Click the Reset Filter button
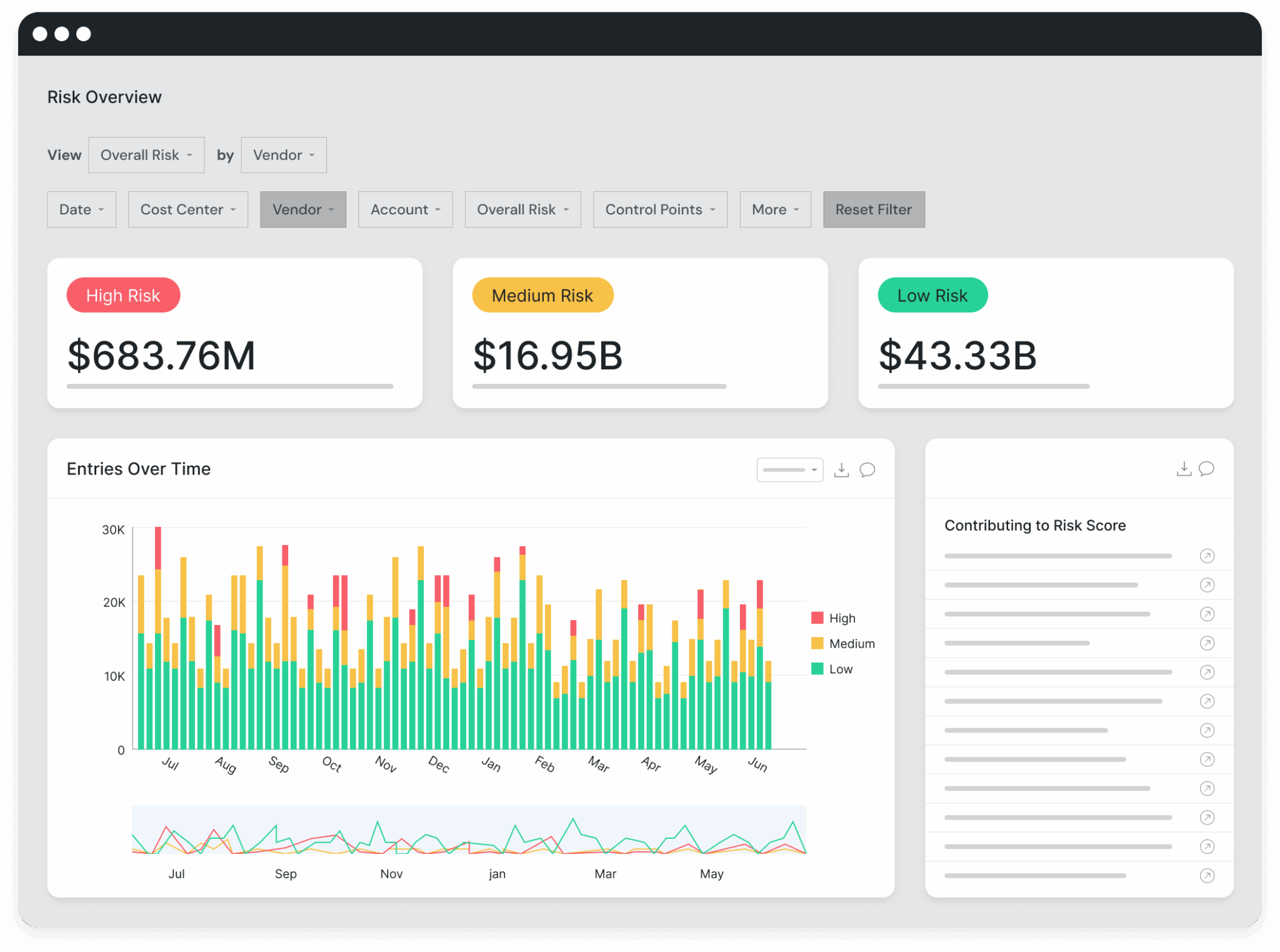 874,209
